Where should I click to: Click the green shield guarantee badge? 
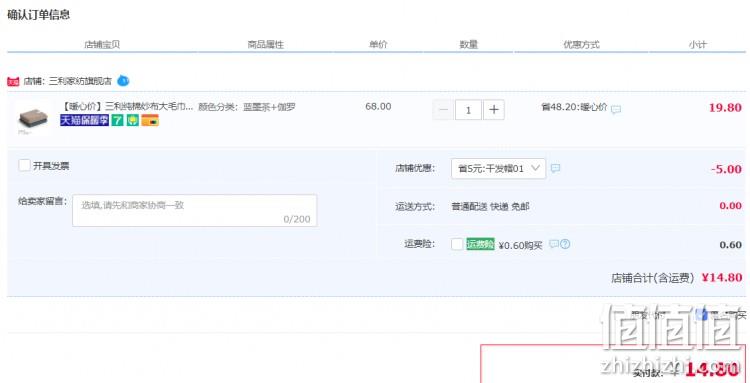132,120
